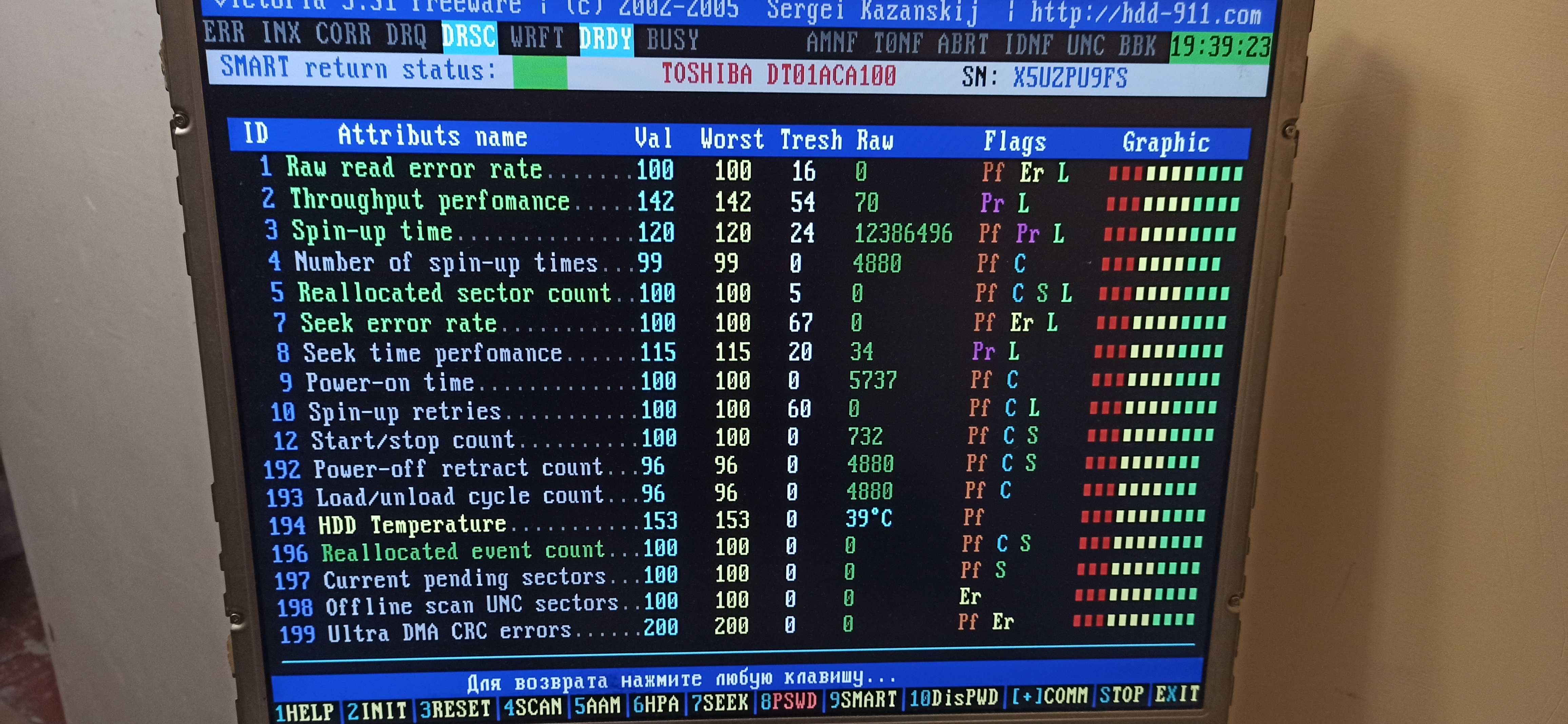Click the green SMART return status box
This screenshot has width=1568, height=724.
tap(540, 73)
